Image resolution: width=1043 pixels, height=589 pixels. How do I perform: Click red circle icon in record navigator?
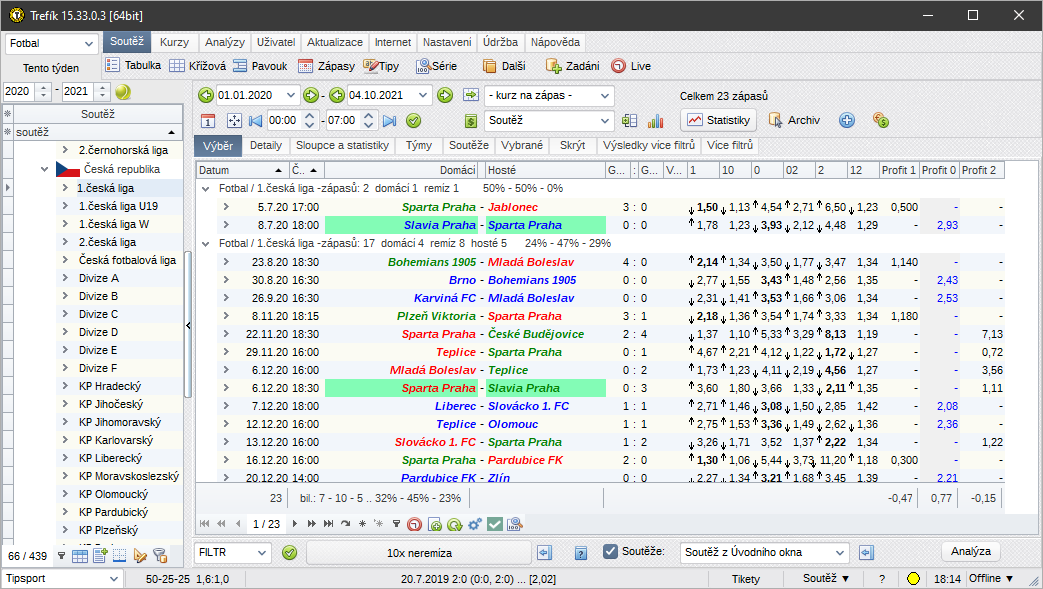414,524
